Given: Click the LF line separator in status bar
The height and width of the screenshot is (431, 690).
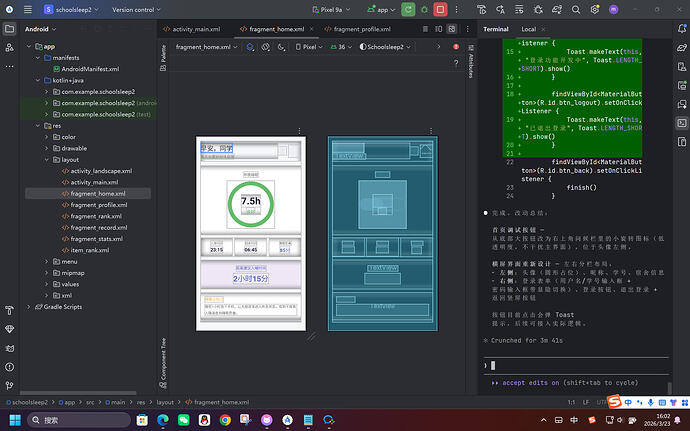Looking at the screenshot, I should pos(586,402).
